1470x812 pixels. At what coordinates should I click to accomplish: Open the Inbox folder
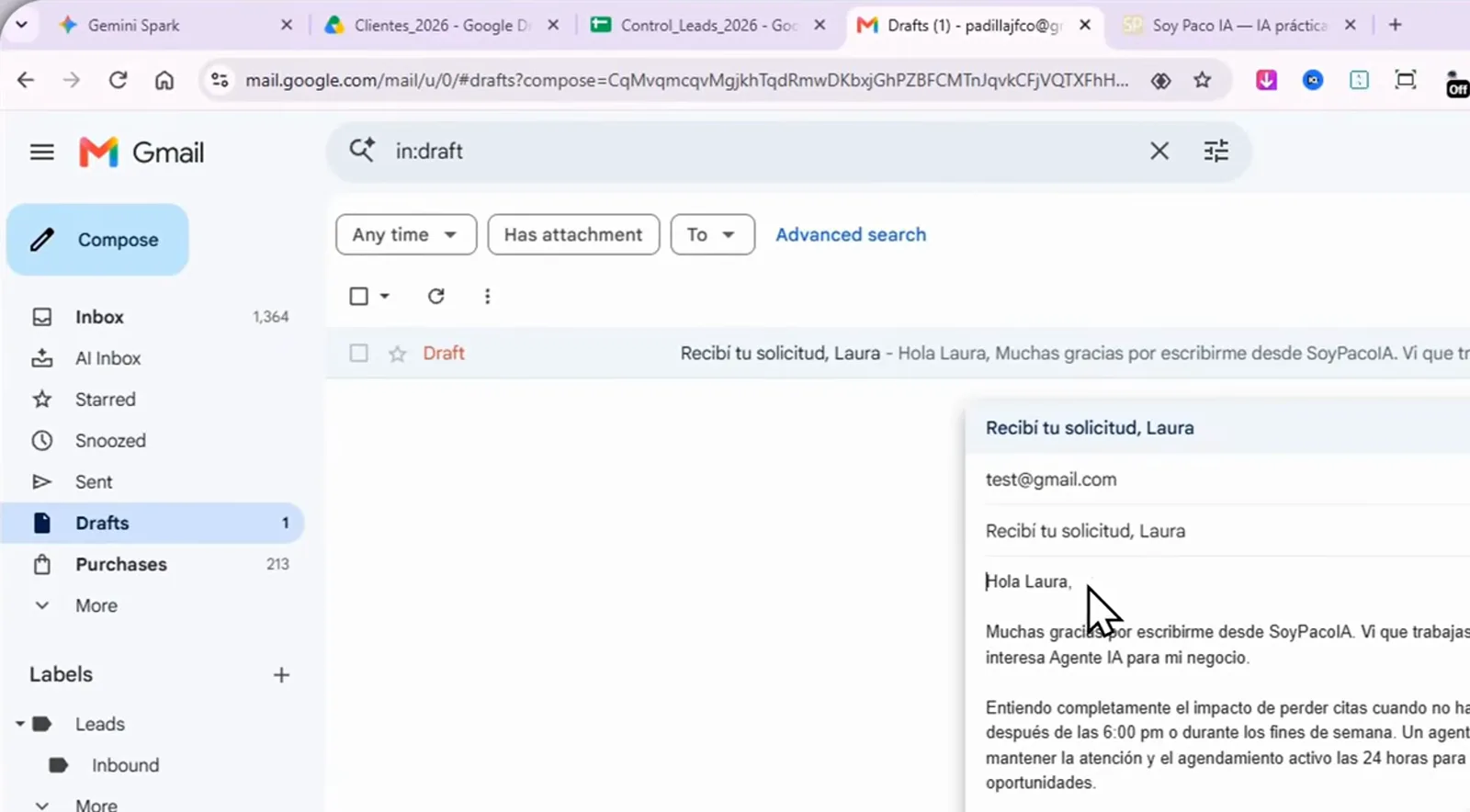coord(153,317)
